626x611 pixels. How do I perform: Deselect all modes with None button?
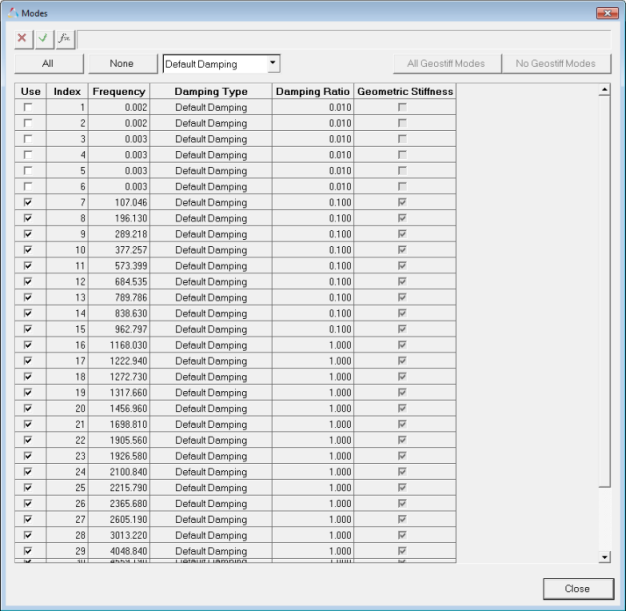point(123,63)
